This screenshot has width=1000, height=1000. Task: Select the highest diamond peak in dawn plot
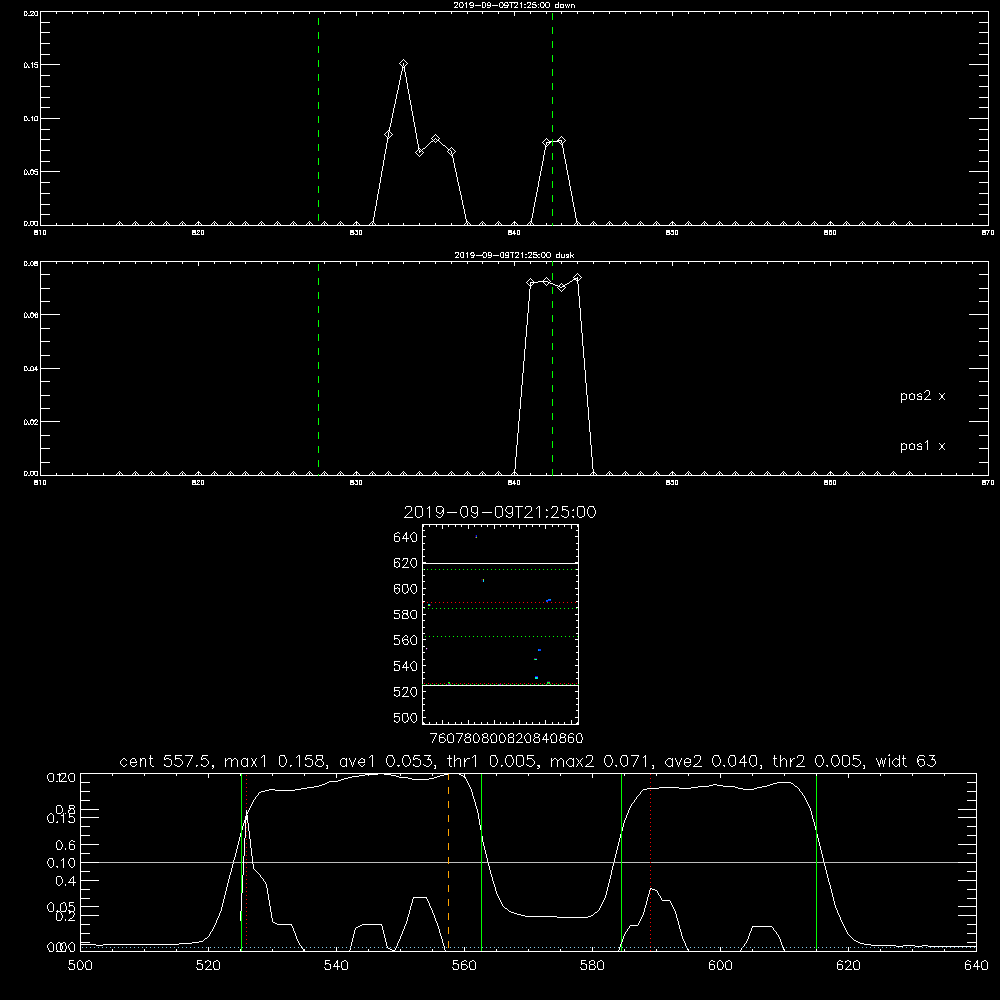[404, 64]
